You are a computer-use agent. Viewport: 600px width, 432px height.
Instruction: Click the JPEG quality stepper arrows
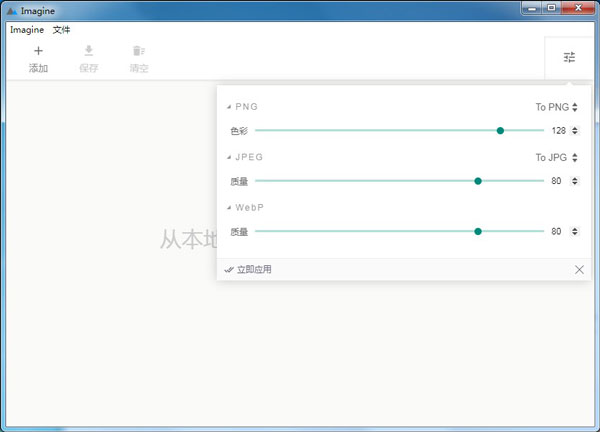click(575, 181)
